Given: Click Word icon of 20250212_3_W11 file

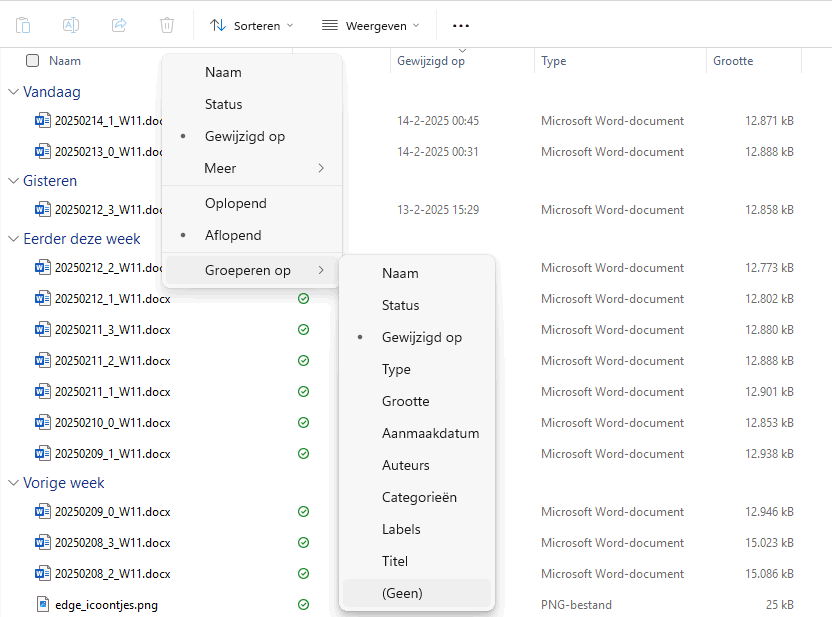Looking at the screenshot, I should pyautogui.click(x=42, y=210).
